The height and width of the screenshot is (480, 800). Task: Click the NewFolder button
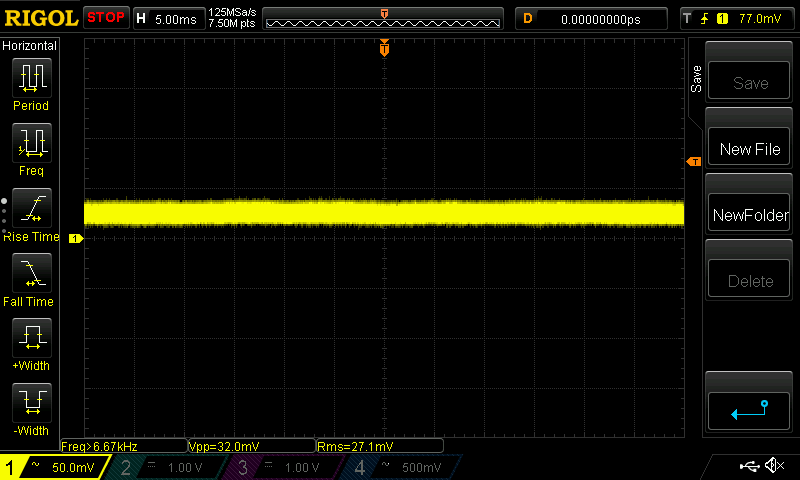(749, 213)
